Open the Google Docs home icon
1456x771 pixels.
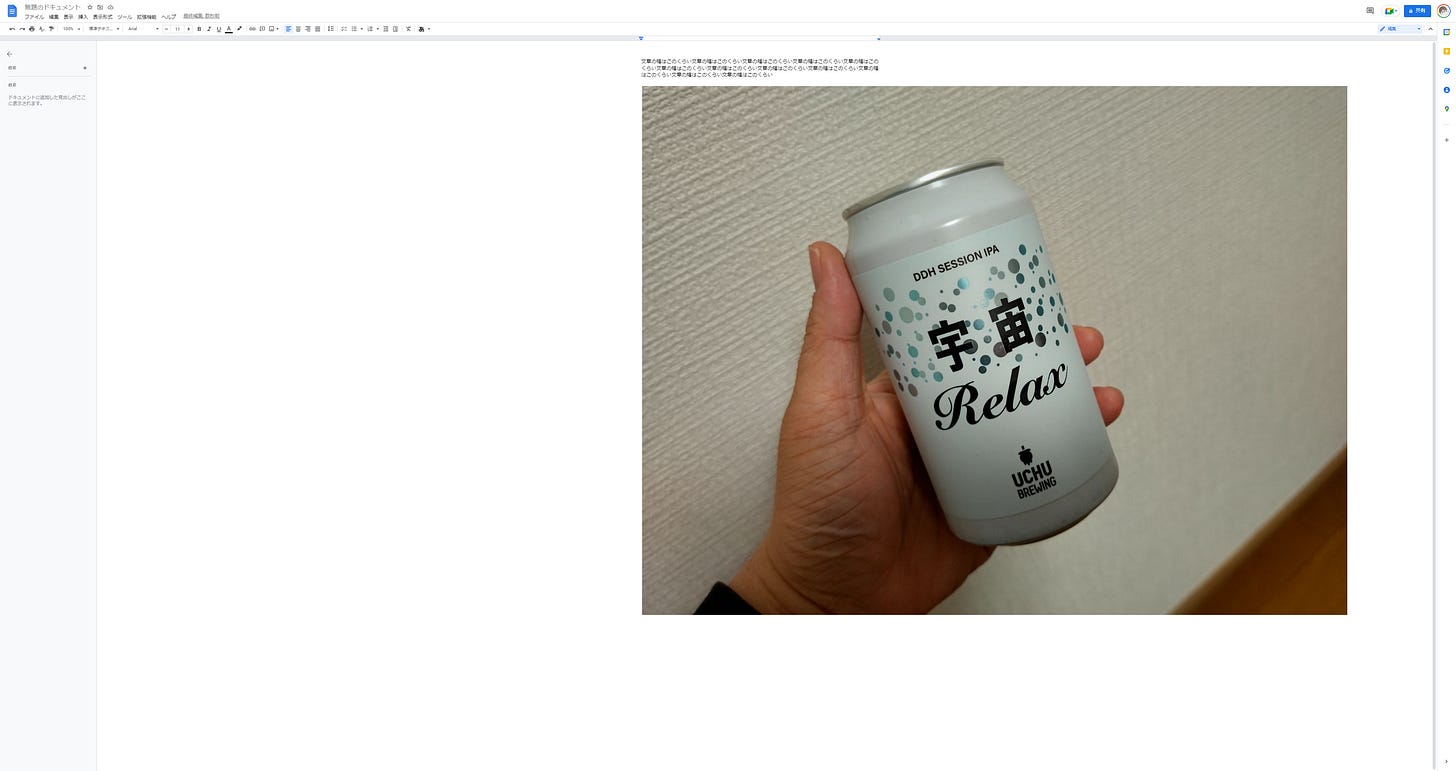click(12, 11)
